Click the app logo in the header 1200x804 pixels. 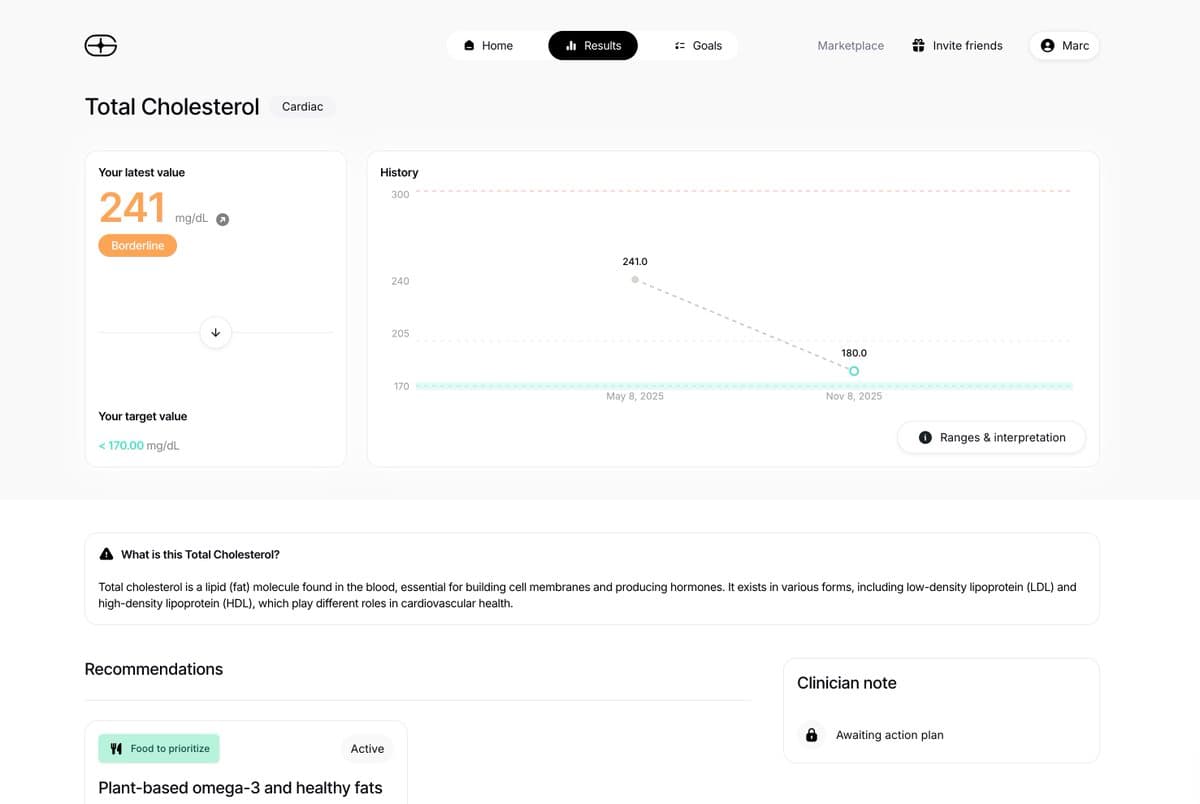click(x=101, y=45)
